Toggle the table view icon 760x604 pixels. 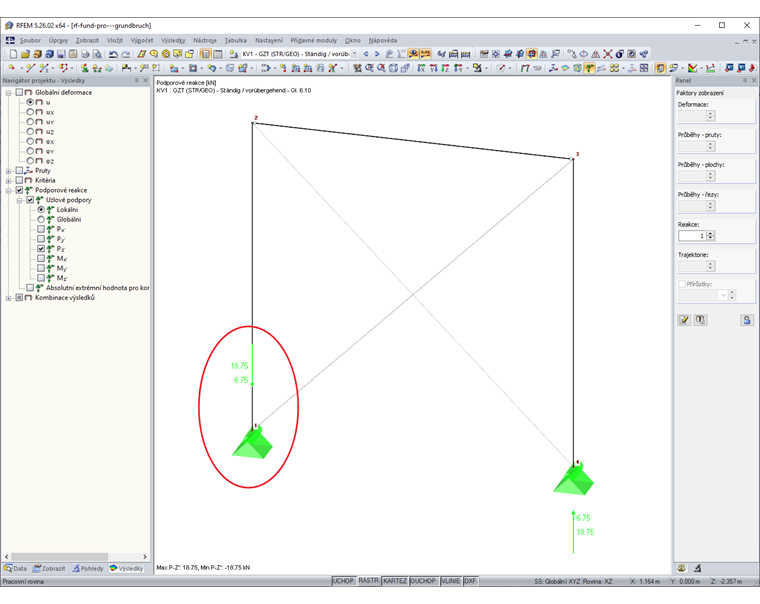pyautogui.click(x=218, y=54)
